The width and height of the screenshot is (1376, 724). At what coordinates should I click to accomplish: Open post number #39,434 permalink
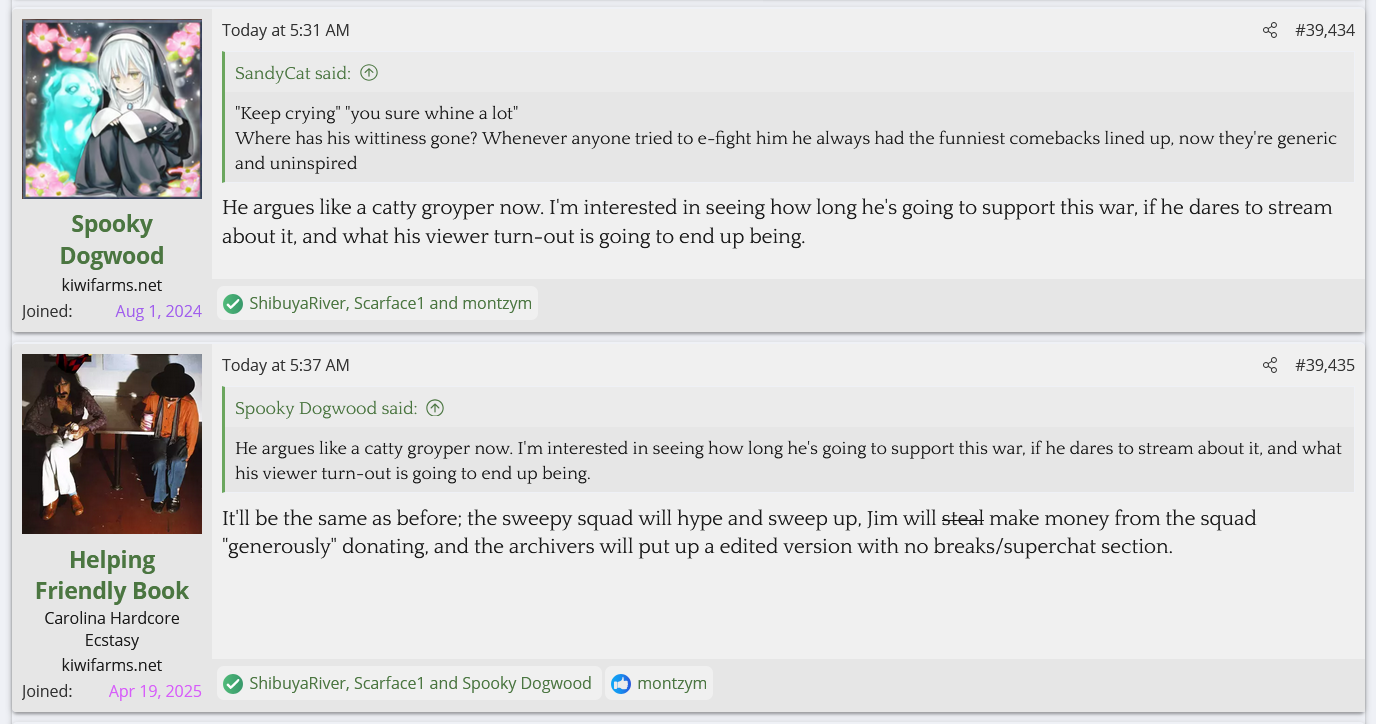[1324, 30]
